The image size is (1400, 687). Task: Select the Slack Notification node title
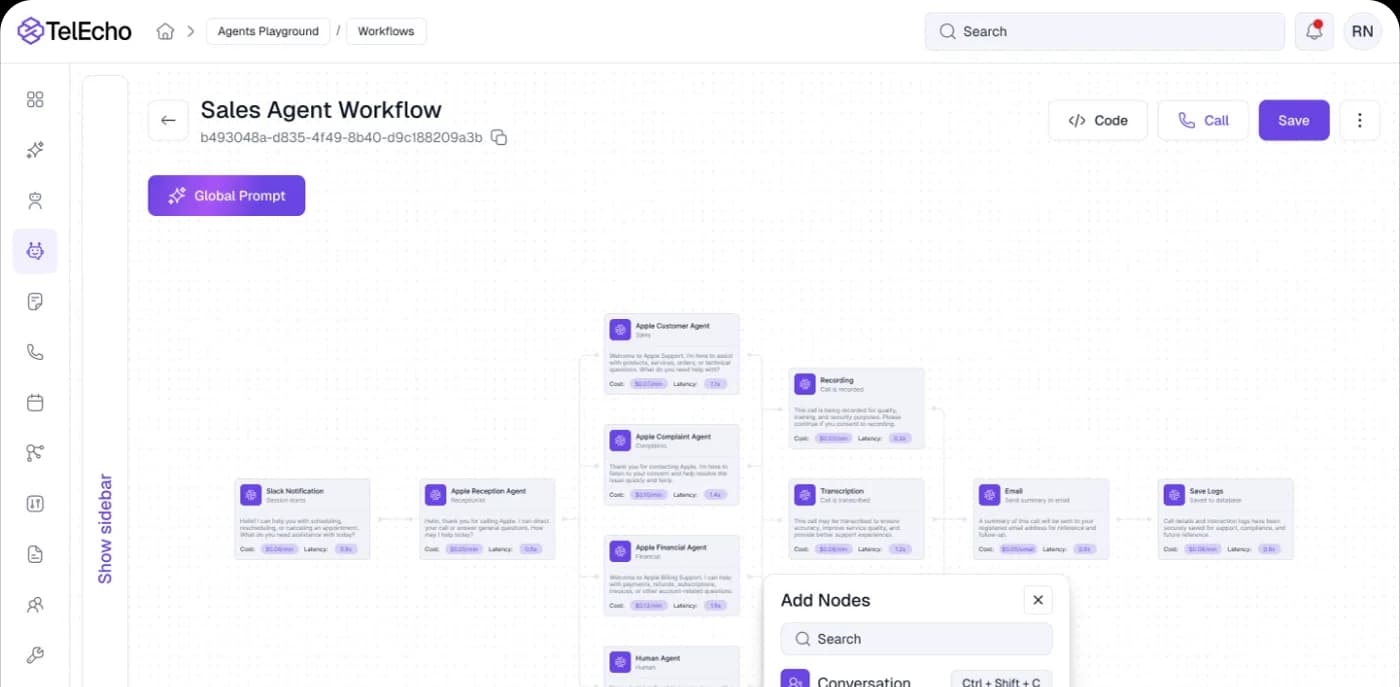pos(295,491)
